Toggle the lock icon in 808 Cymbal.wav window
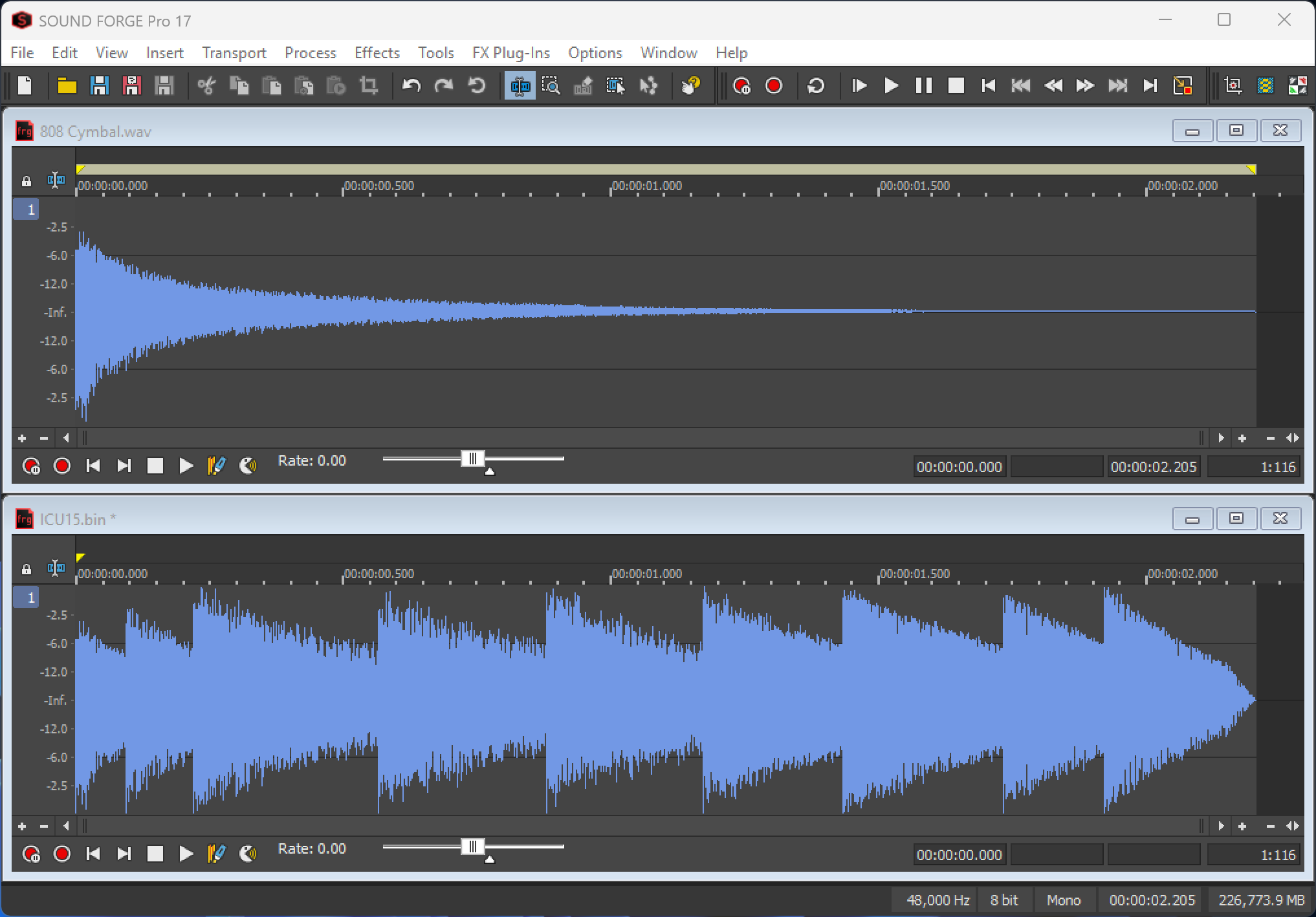This screenshot has height=917, width=1316. 26,181
